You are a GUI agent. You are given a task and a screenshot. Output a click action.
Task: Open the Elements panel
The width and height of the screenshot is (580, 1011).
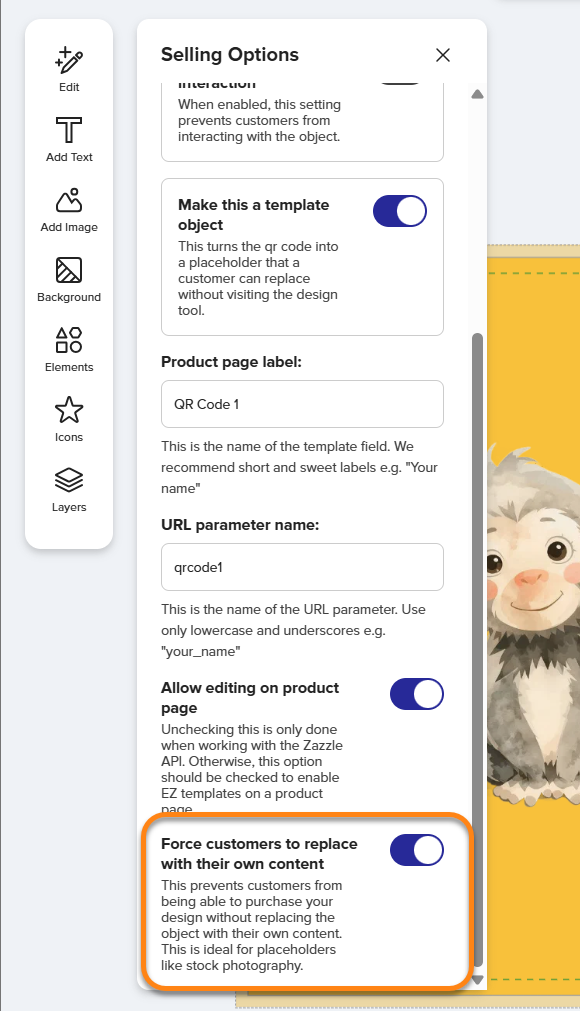click(x=69, y=350)
